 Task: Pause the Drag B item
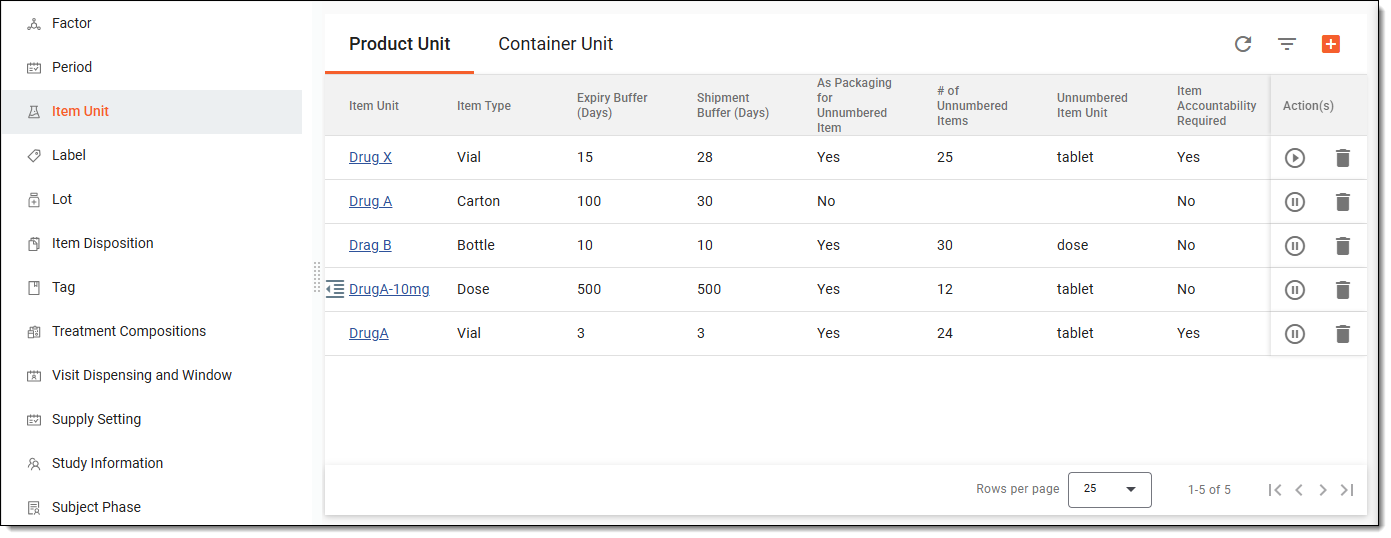click(1295, 245)
